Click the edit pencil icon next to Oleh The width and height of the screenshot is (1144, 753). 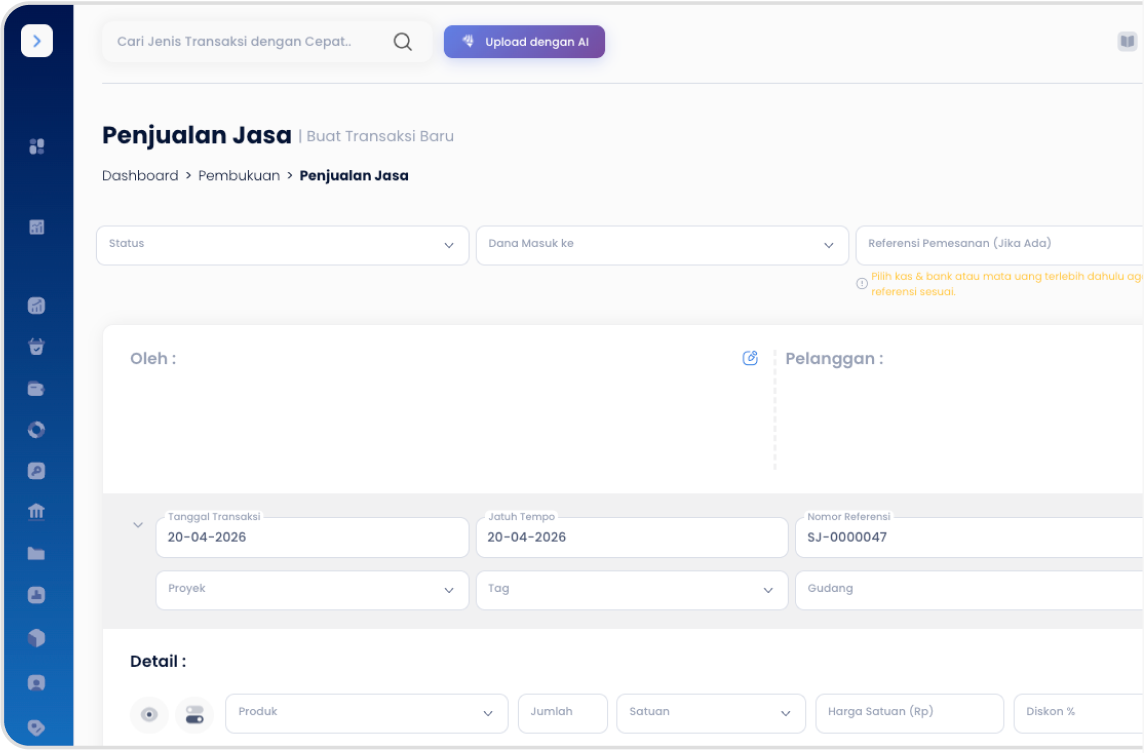click(750, 357)
